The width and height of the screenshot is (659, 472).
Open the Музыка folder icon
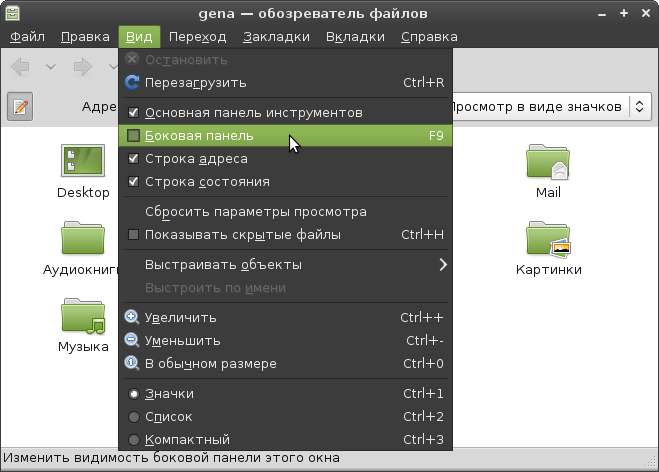pos(83,316)
